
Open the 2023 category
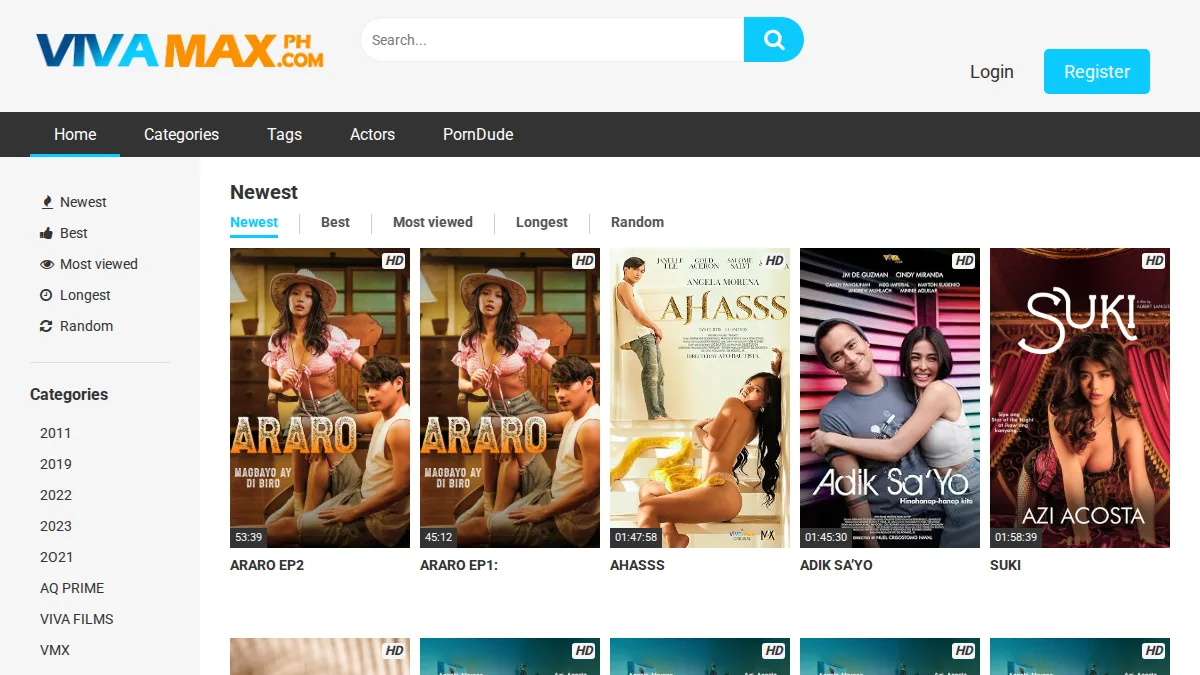click(56, 526)
